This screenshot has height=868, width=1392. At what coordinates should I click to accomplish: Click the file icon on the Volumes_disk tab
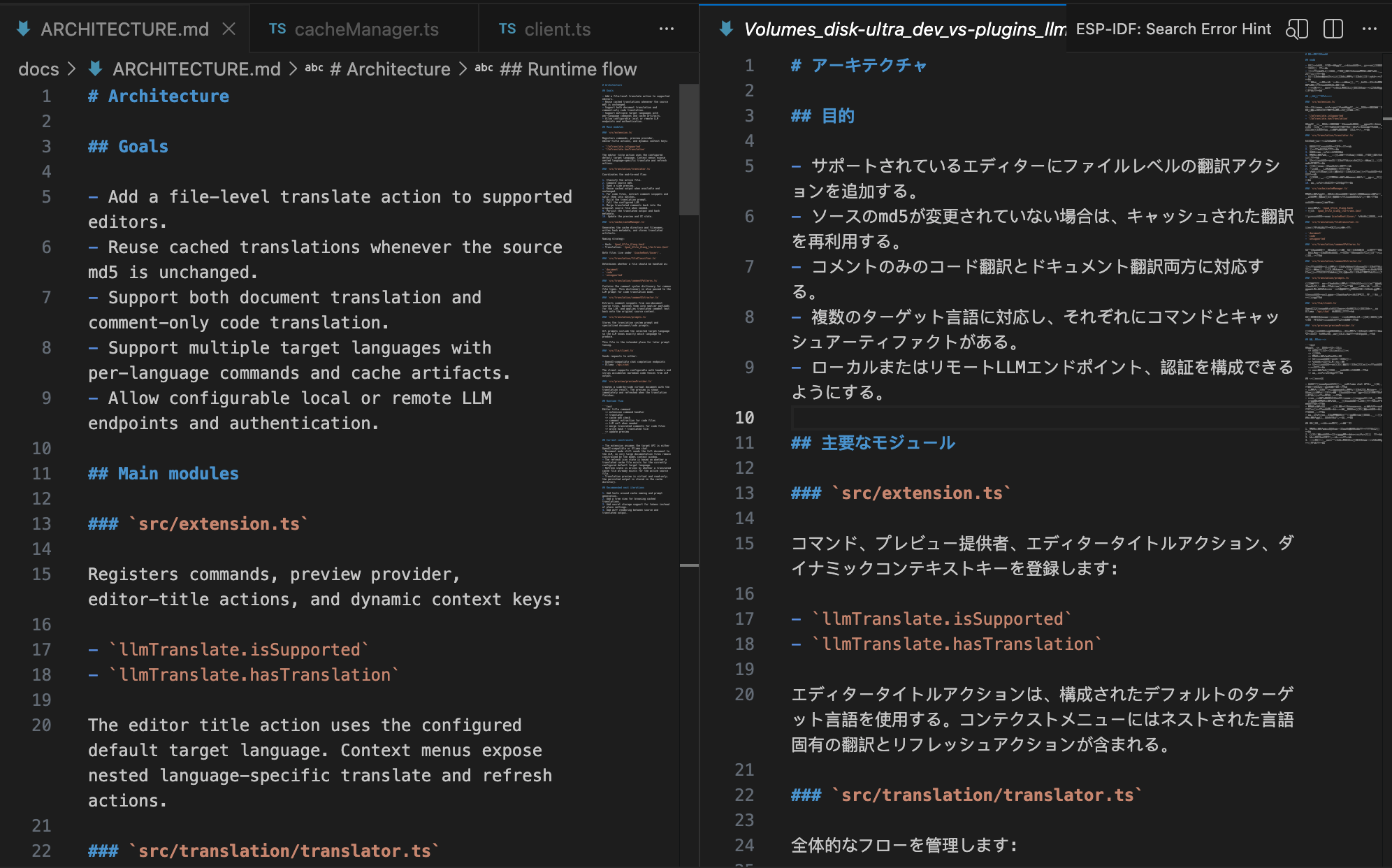(x=725, y=29)
